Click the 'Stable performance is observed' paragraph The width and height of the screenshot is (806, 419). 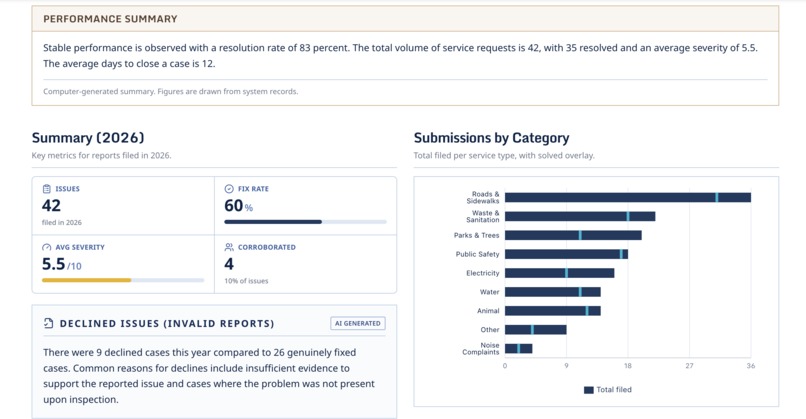(400, 56)
